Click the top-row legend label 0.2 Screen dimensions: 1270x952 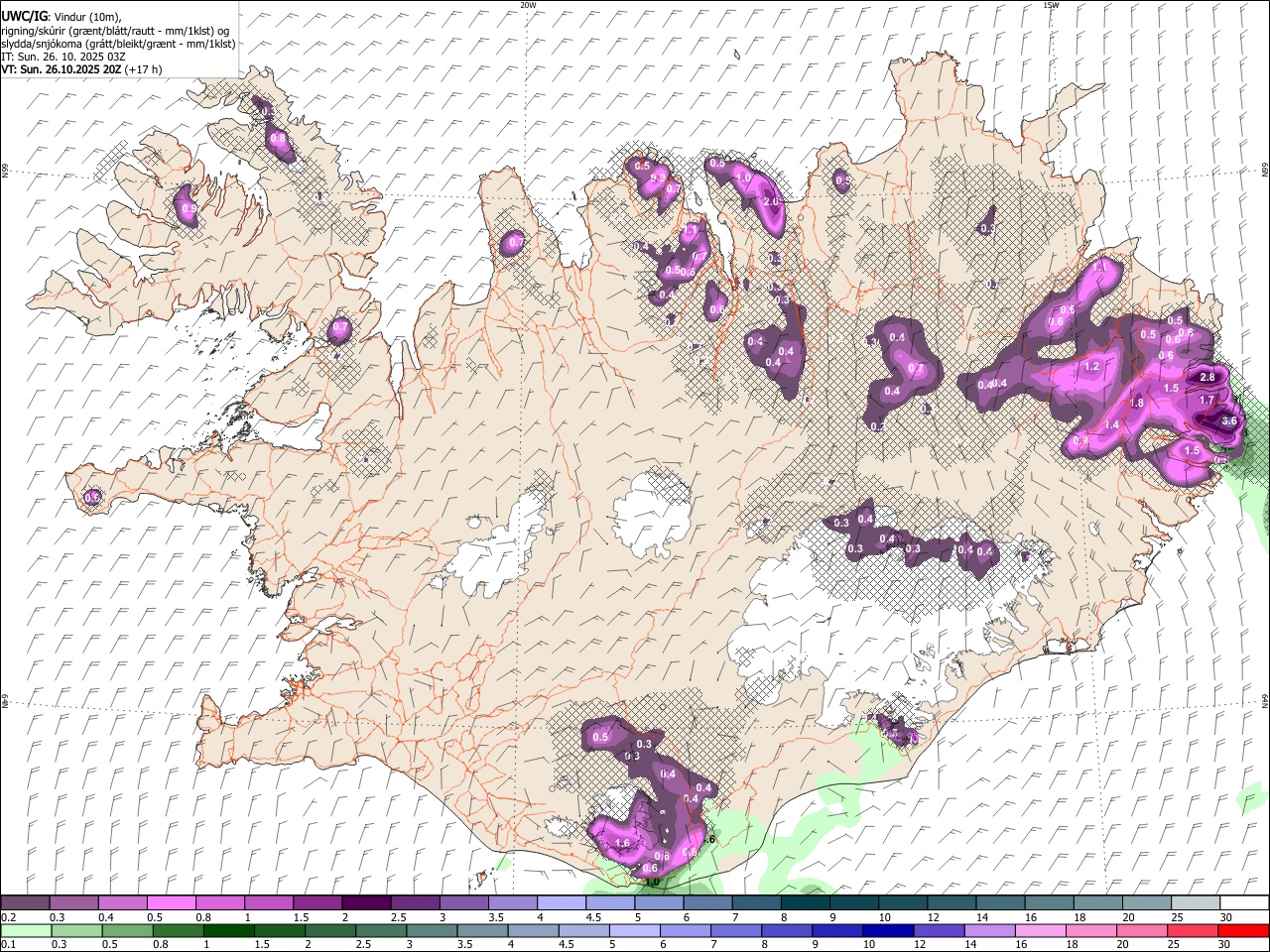click(8, 918)
